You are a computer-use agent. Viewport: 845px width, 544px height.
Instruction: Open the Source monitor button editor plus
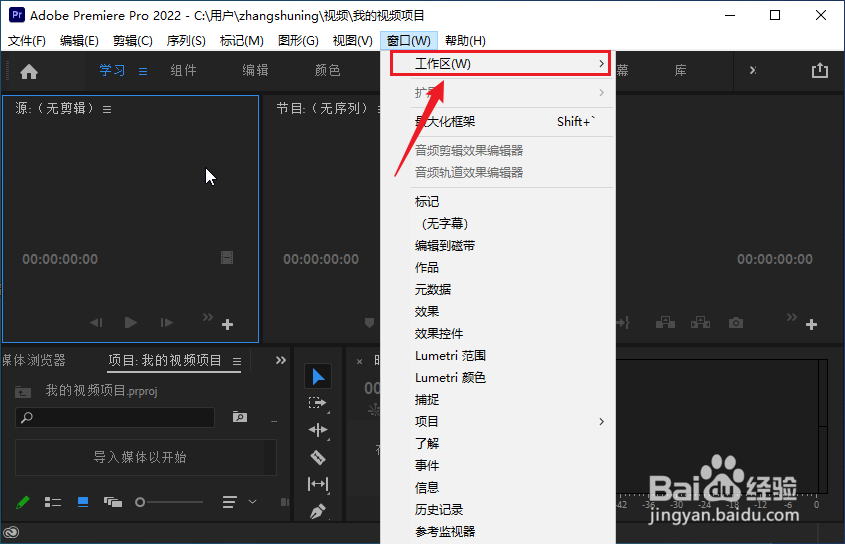pyautogui.click(x=227, y=324)
